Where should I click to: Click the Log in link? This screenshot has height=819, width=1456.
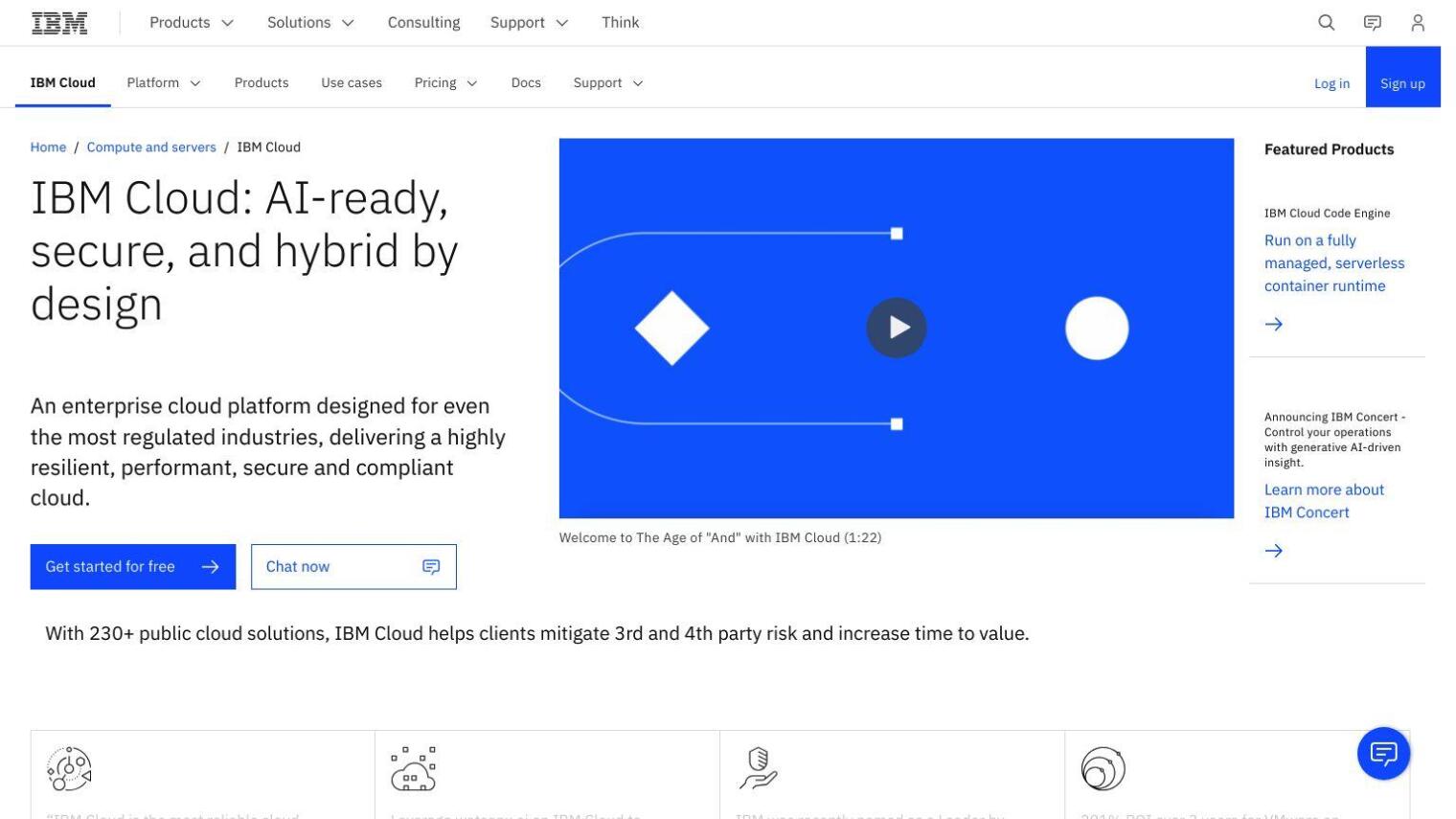1331,84
